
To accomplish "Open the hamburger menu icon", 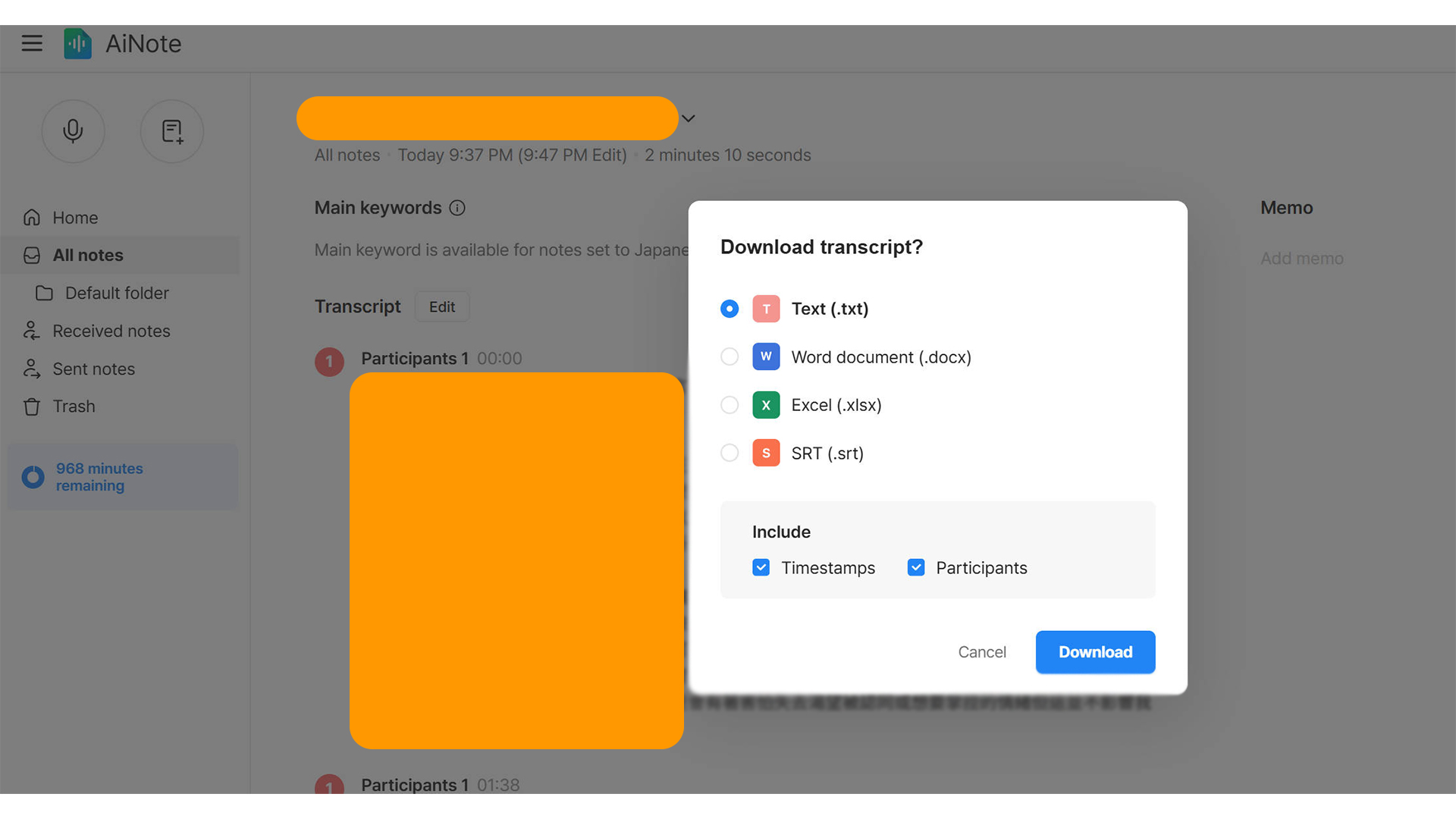I will click(x=32, y=43).
